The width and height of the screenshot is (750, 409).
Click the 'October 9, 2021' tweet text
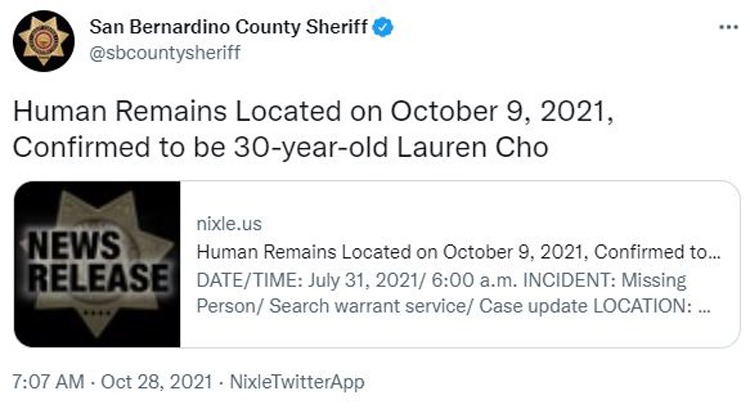tap(502, 111)
